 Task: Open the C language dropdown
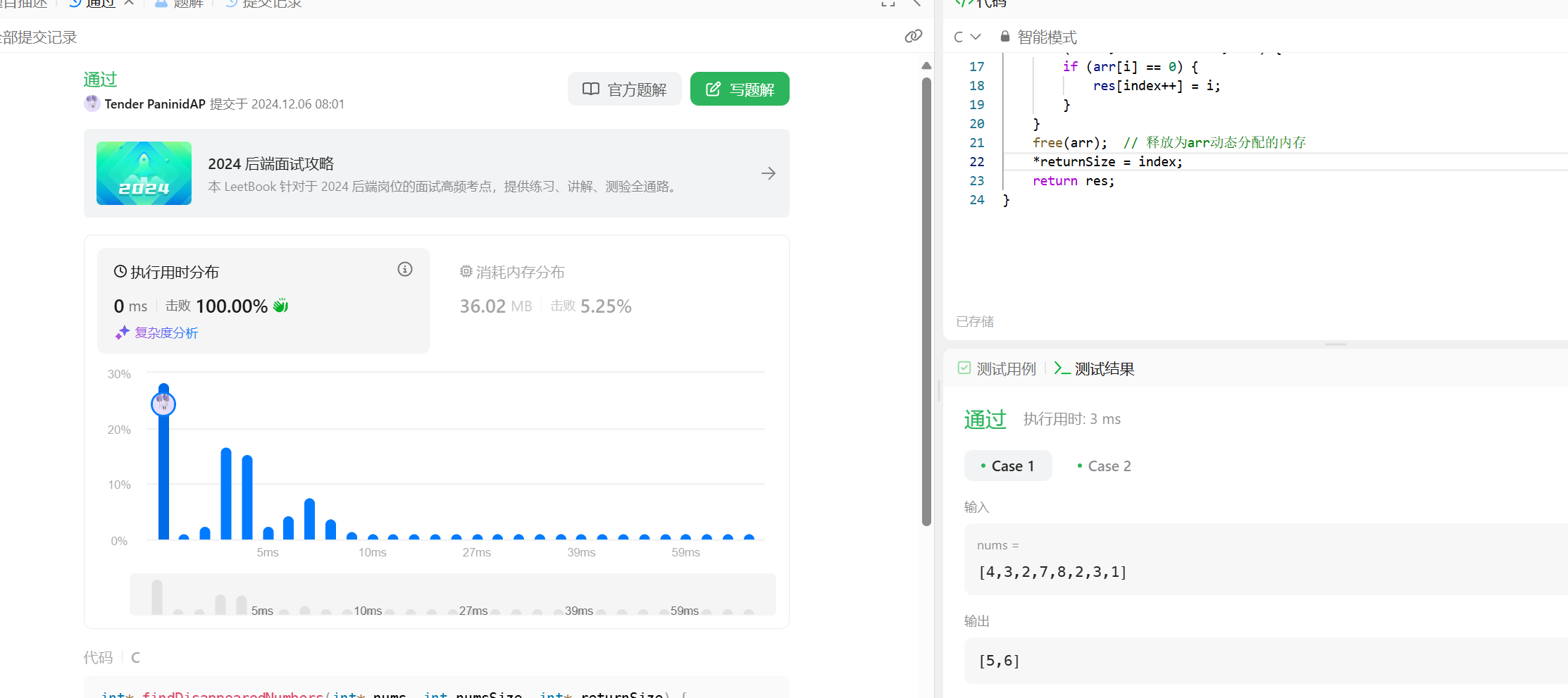tap(966, 37)
